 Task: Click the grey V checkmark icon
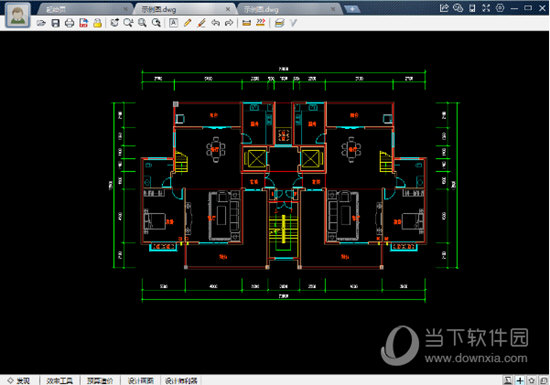(x=293, y=23)
